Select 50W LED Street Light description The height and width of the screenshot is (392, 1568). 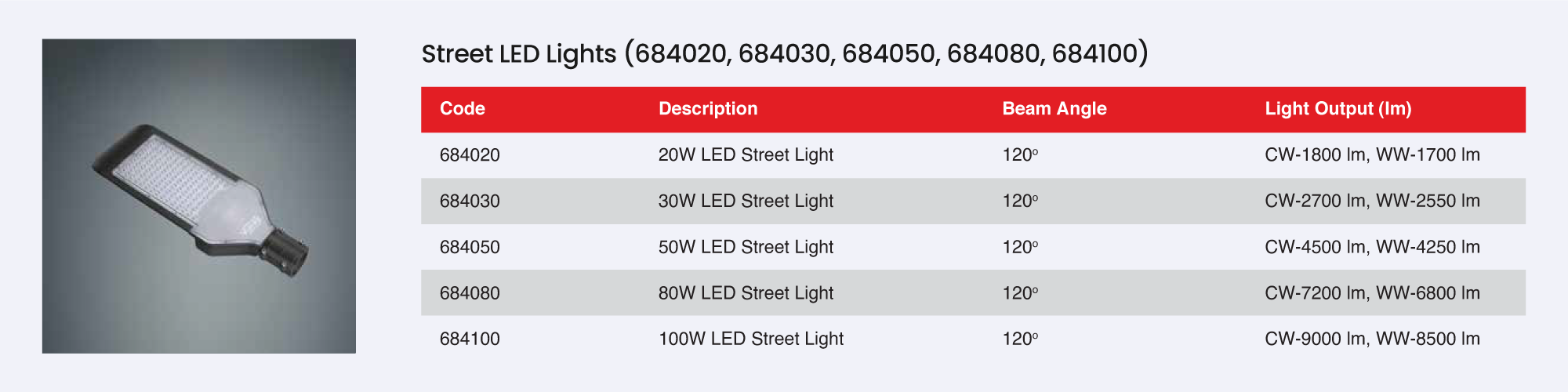pos(746,248)
